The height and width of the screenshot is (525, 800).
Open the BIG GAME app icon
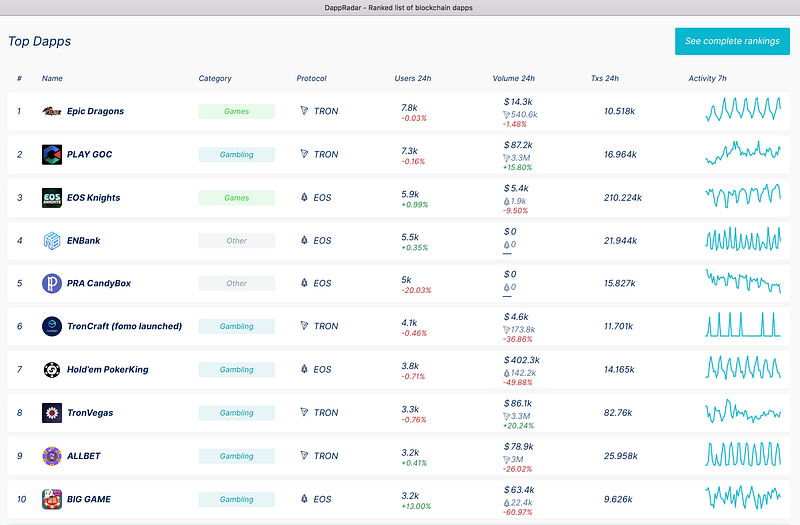[52, 499]
